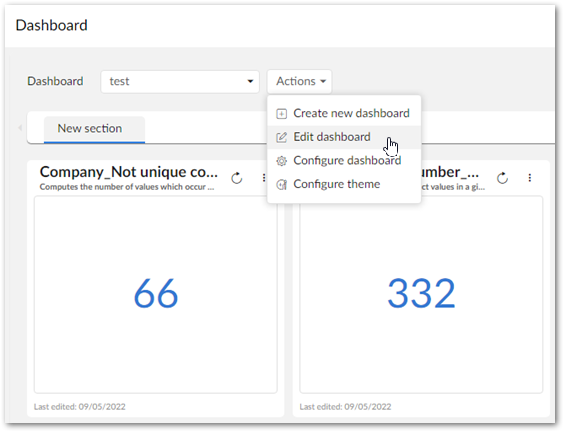Refresh the Company_Not unique count widget
Viewport: 564px width, 432px height.
coord(237,178)
